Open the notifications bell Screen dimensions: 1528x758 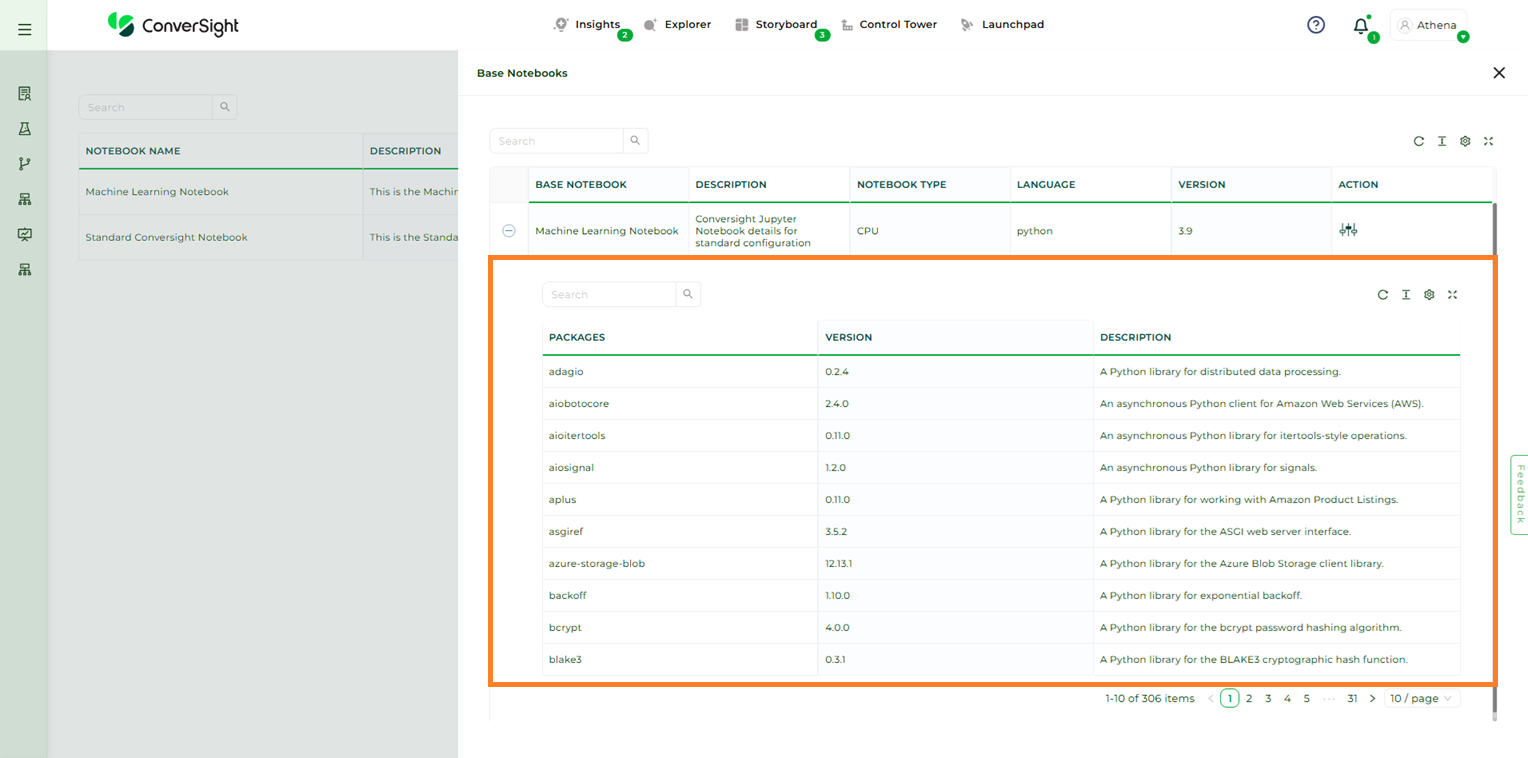coord(1360,27)
